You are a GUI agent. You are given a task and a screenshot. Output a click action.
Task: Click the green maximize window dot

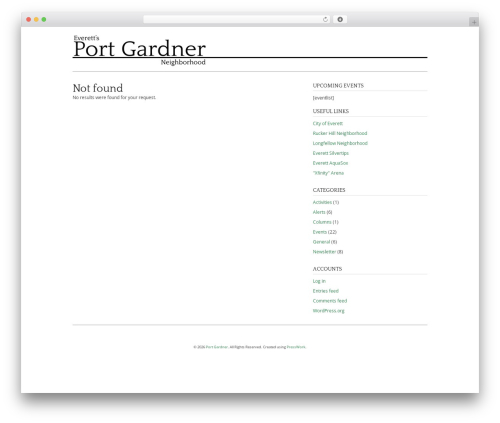click(44, 19)
